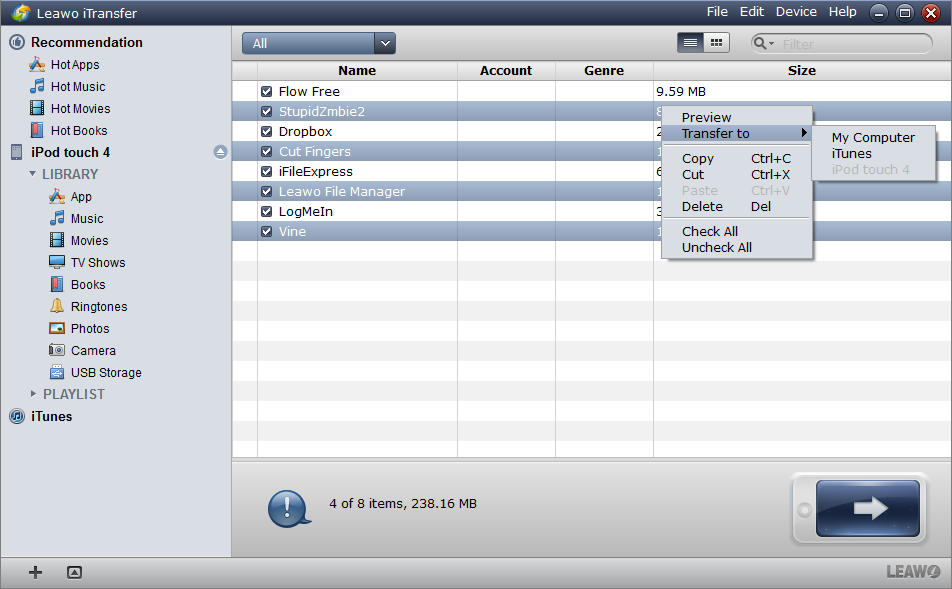Sort by the Size column header
The width and height of the screenshot is (952, 589).
[802, 70]
